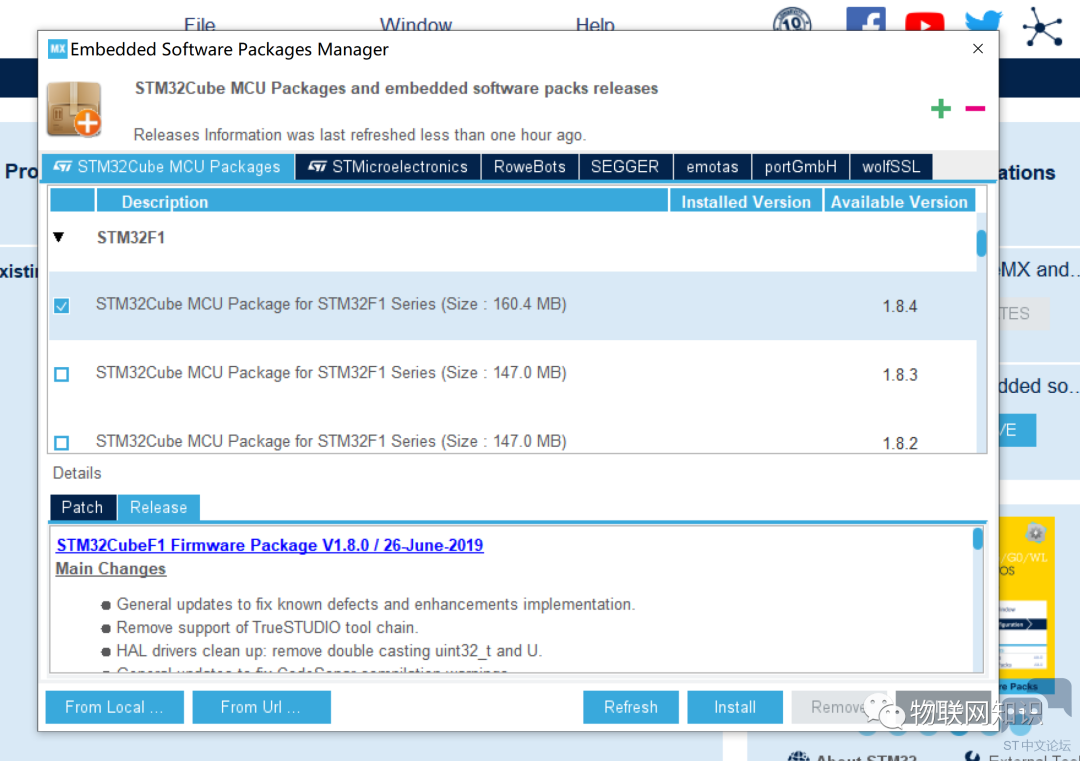Click the 10-year anniversary badge icon
Viewport: 1080px width, 761px height.
coord(792,20)
